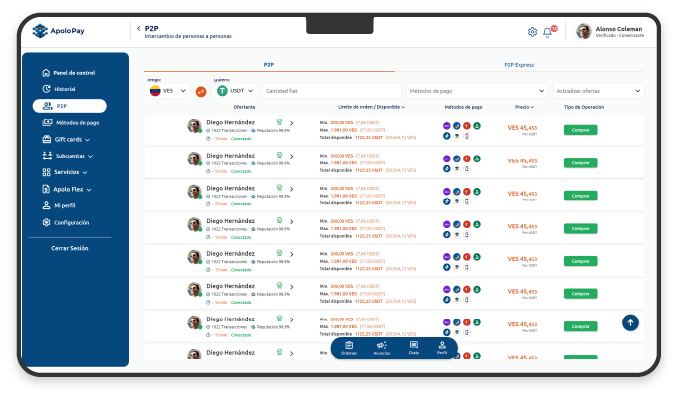Click the orange swap currencies icon
The image size is (678, 398).
point(201,92)
